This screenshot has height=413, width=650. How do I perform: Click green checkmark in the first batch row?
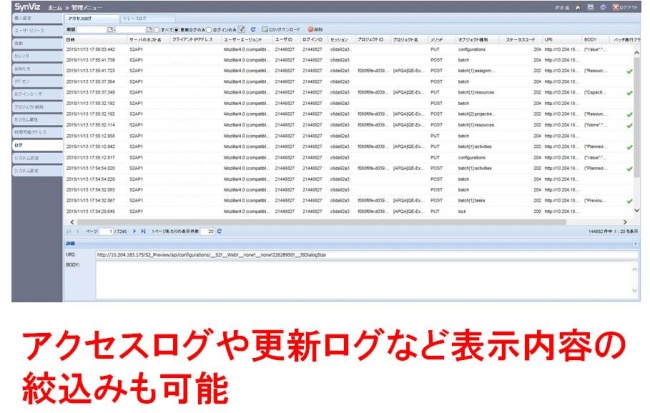pos(629,71)
